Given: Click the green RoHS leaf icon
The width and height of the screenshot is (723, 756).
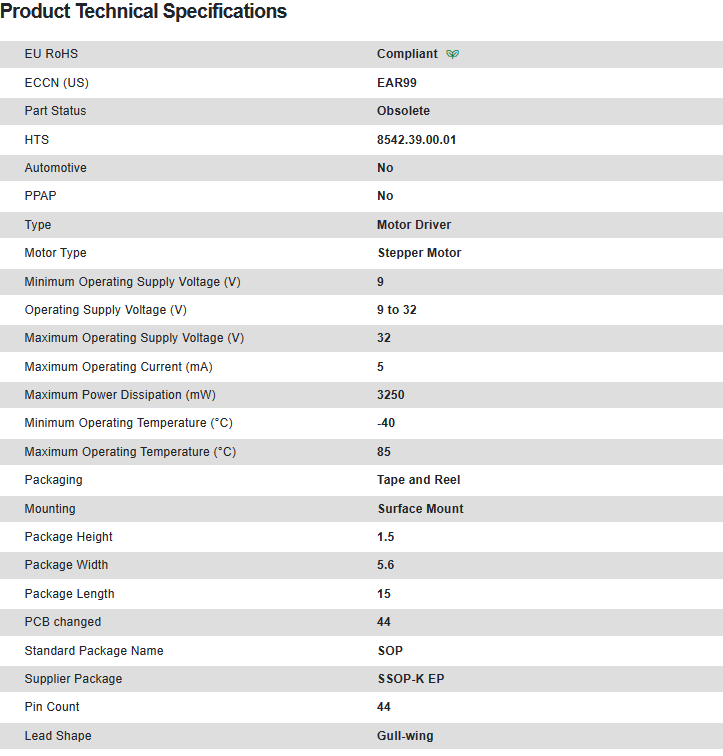Looking at the screenshot, I should (x=453, y=54).
